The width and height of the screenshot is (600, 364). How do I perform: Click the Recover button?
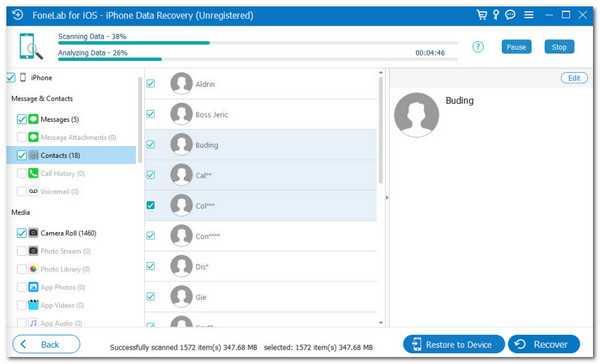pyautogui.click(x=544, y=344)
